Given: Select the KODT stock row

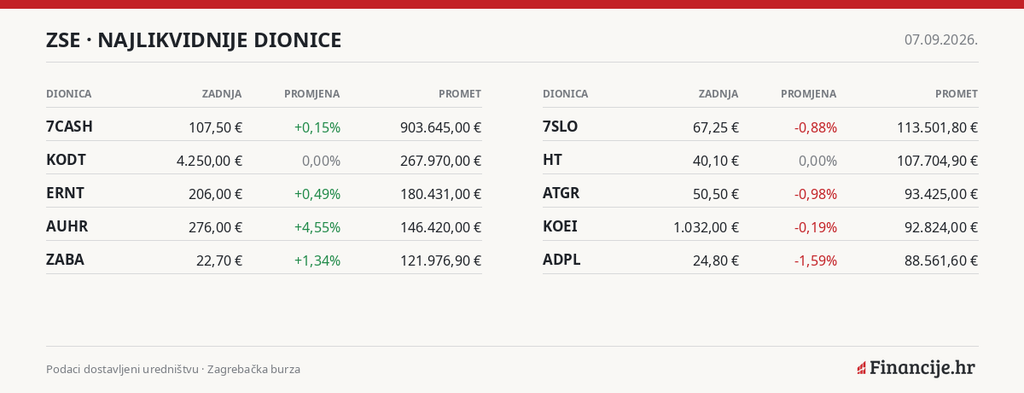Looking at the screenshot, I should tap(264, 160).
